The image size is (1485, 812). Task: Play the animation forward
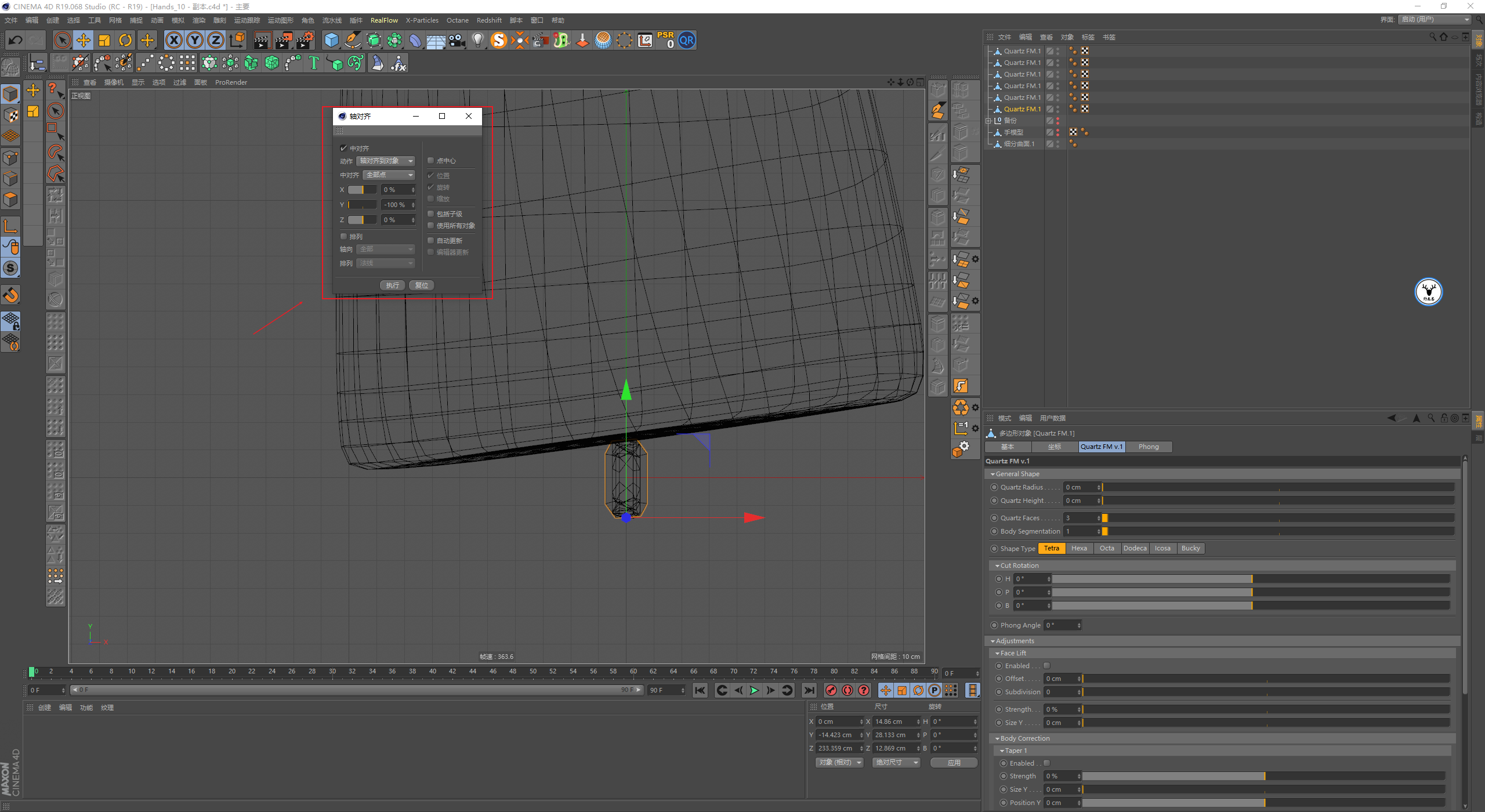click(754, 690)
